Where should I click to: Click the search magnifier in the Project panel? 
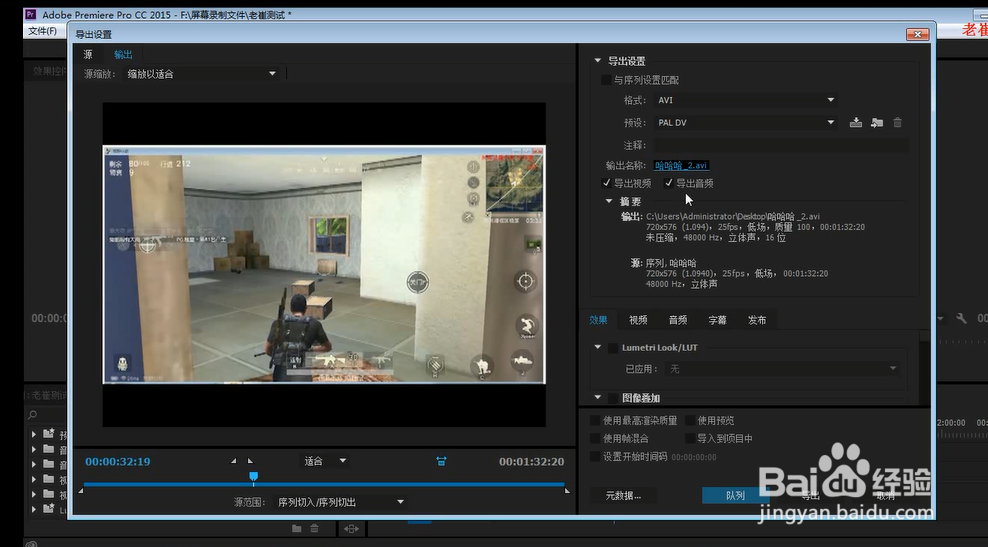(x=32, y=415)
